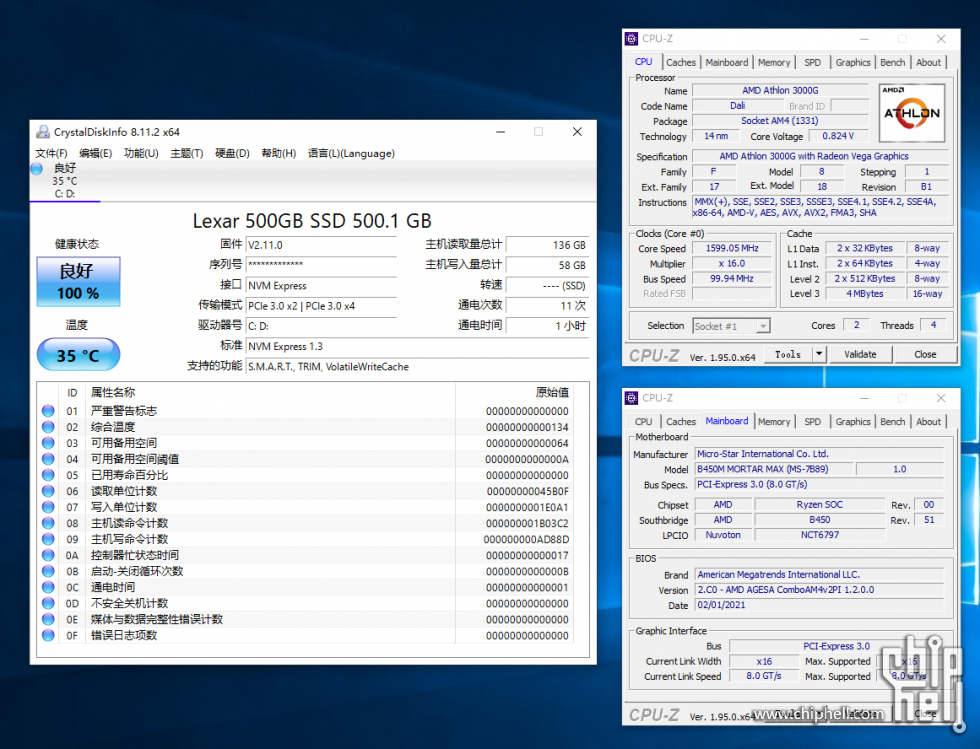The width and height of the screenshot is (980, 749).
Task: Open the About tab in upper CPU-Z window
Action: coord(929,63)
